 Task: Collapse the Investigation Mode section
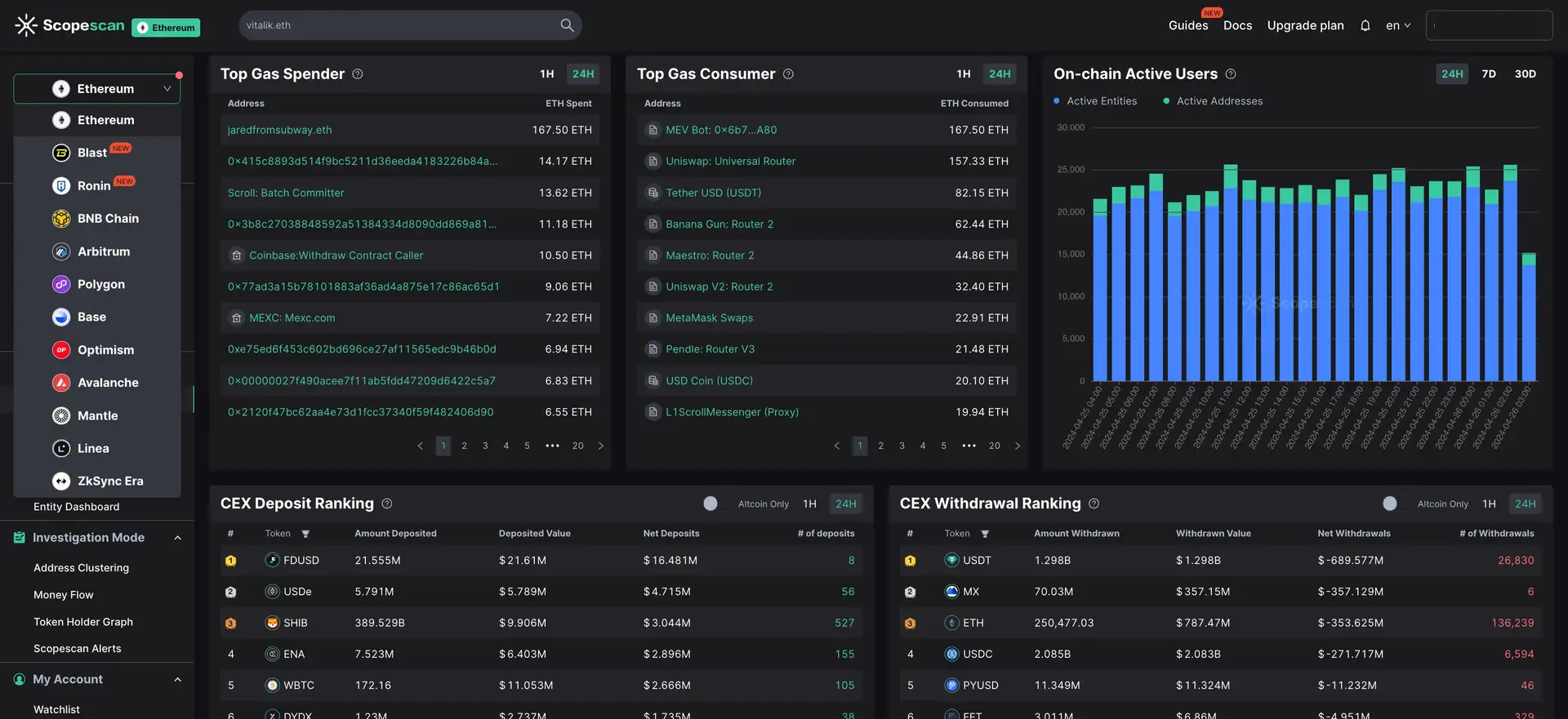coord(177,538)
